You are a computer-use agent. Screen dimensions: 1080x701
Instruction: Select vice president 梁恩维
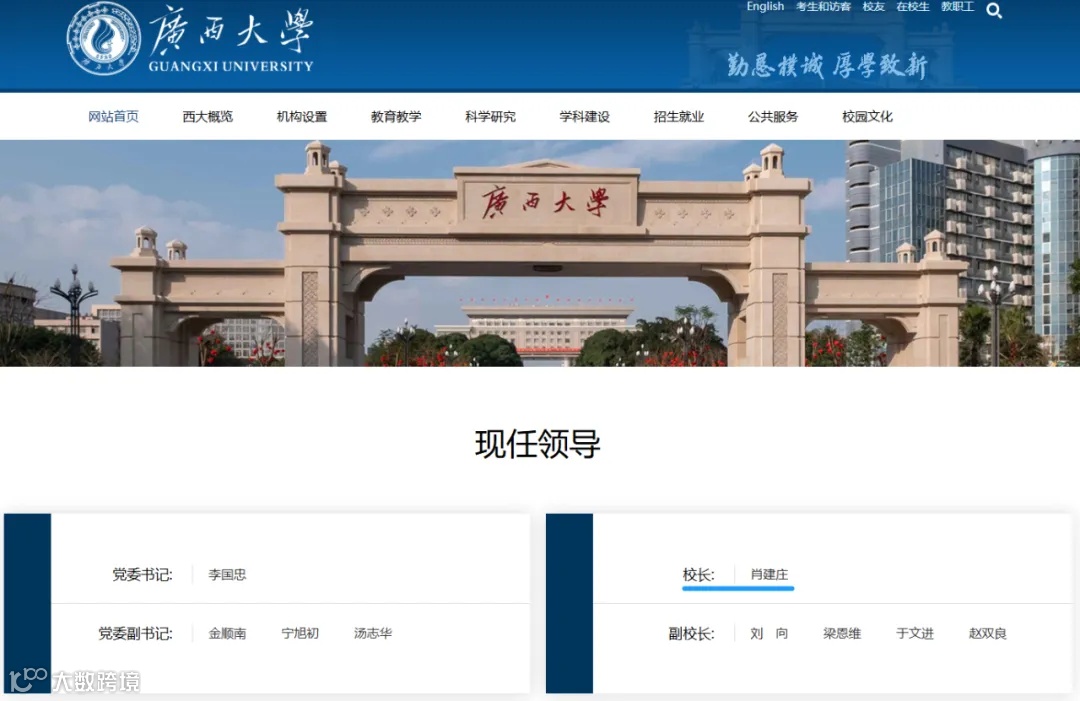click(x=842, y=634)
